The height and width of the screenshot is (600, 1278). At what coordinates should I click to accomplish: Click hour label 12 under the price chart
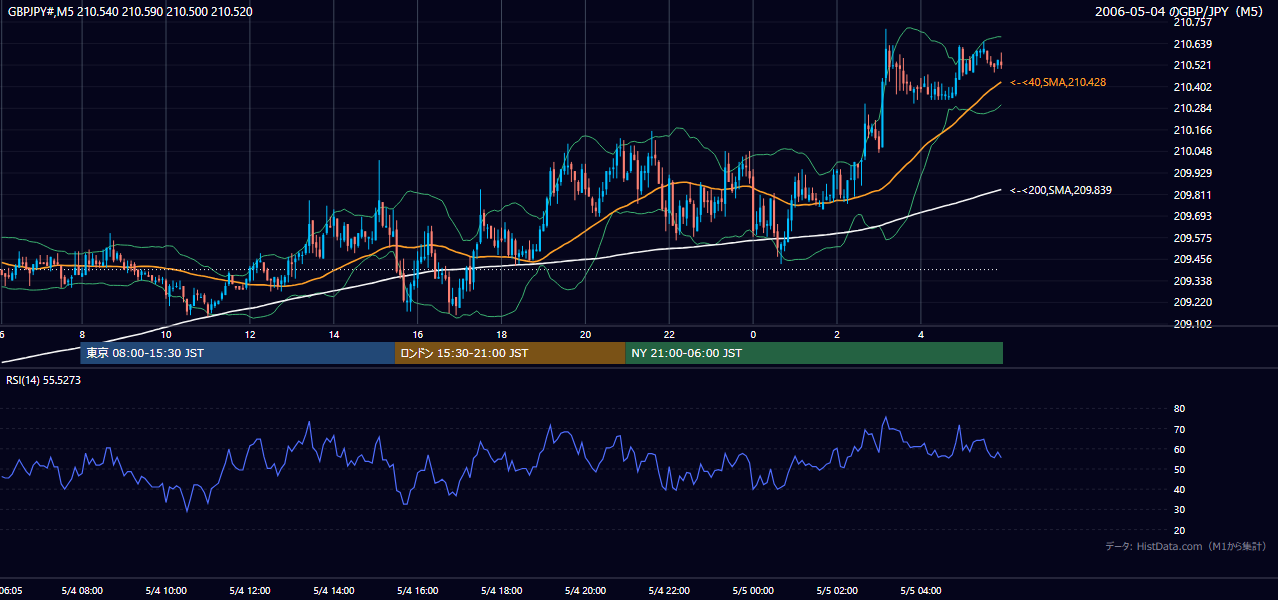[250, 334]
